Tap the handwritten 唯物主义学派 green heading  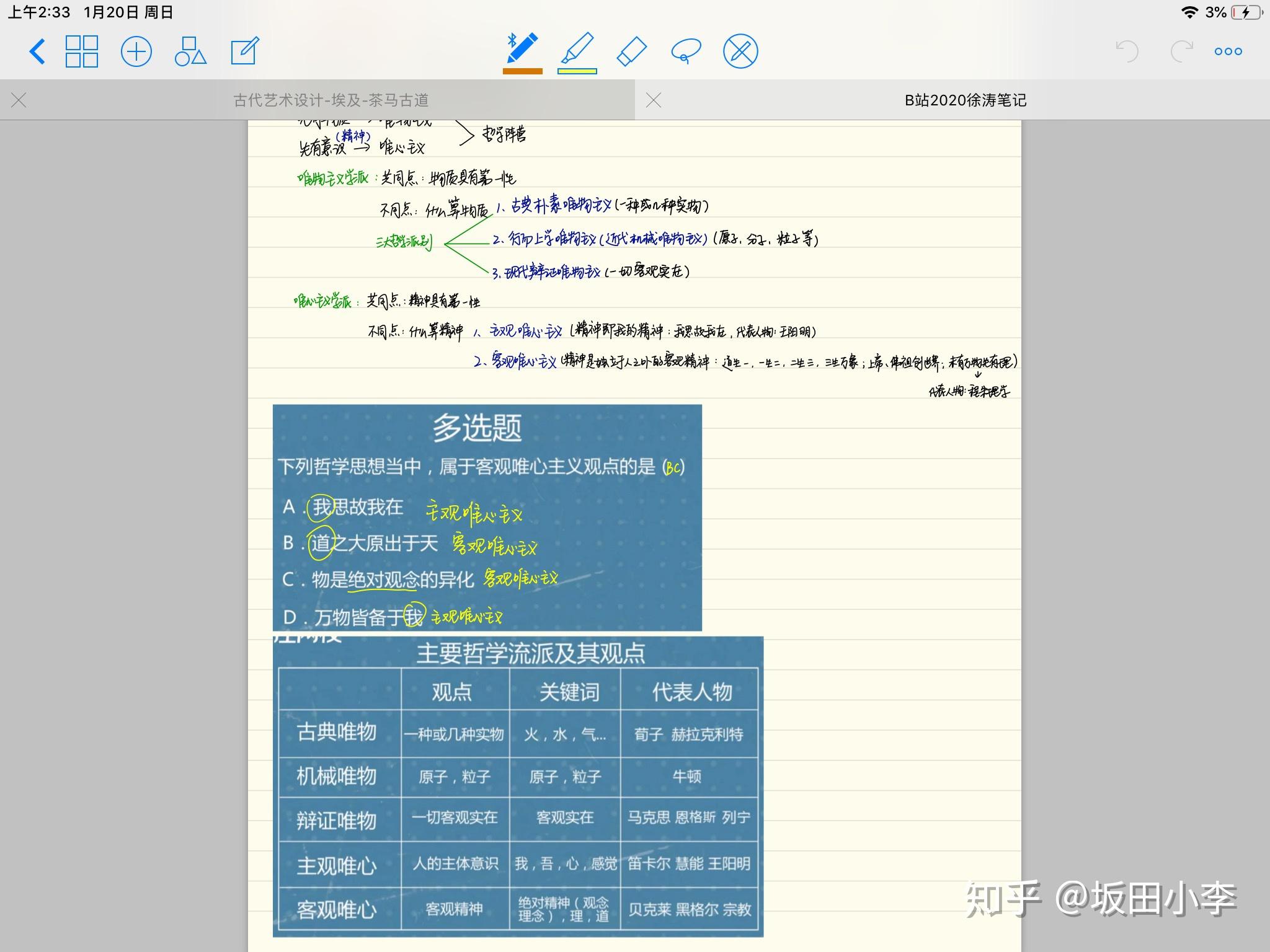tap(334, 178)
